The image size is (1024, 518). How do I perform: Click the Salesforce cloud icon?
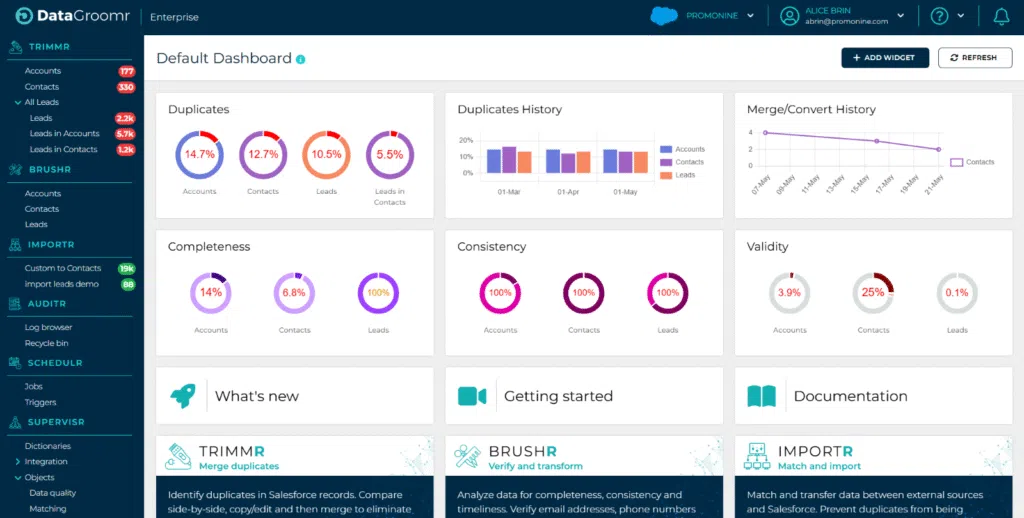click(x=665, y=16)
